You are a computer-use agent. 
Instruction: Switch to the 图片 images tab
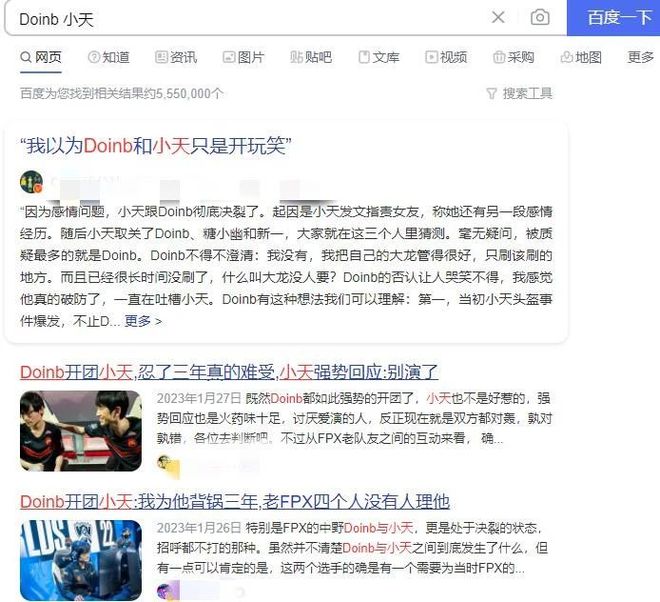tap(243, 57)
